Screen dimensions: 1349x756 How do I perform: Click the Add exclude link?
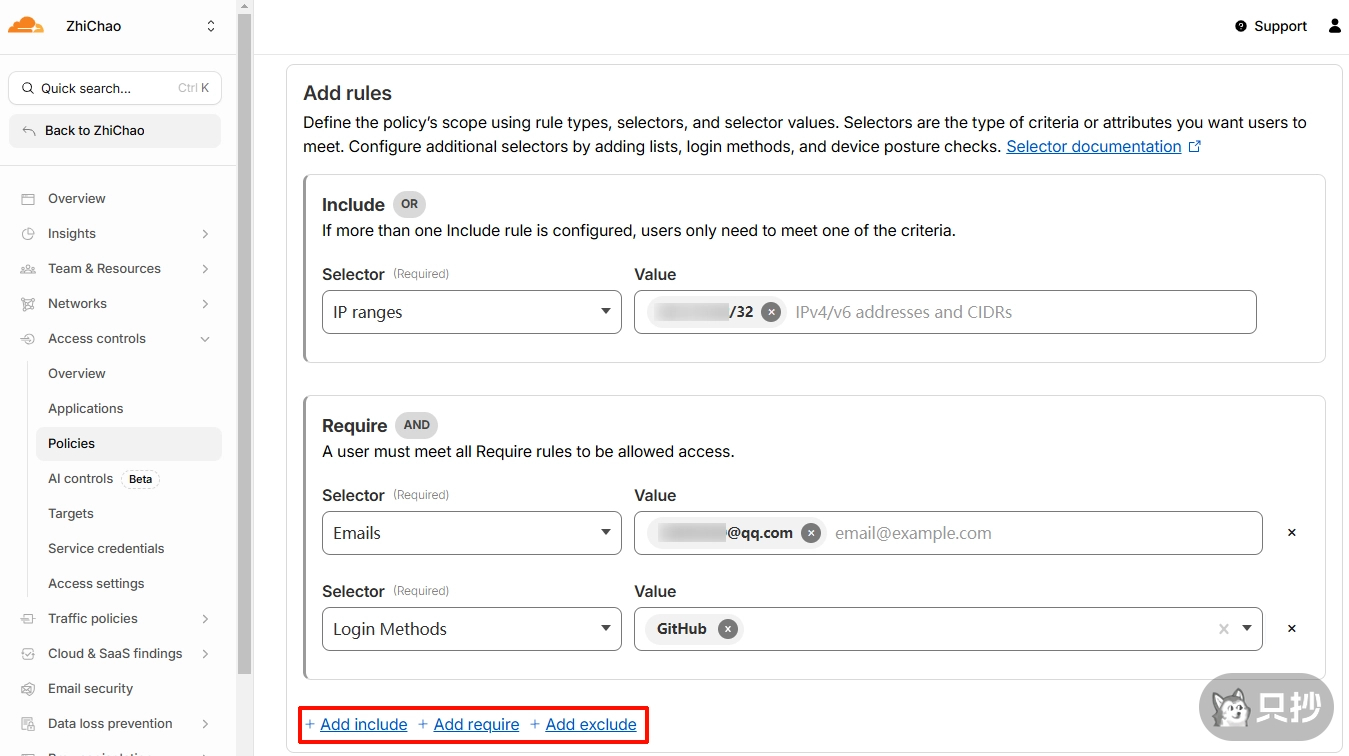pos(590,724)
